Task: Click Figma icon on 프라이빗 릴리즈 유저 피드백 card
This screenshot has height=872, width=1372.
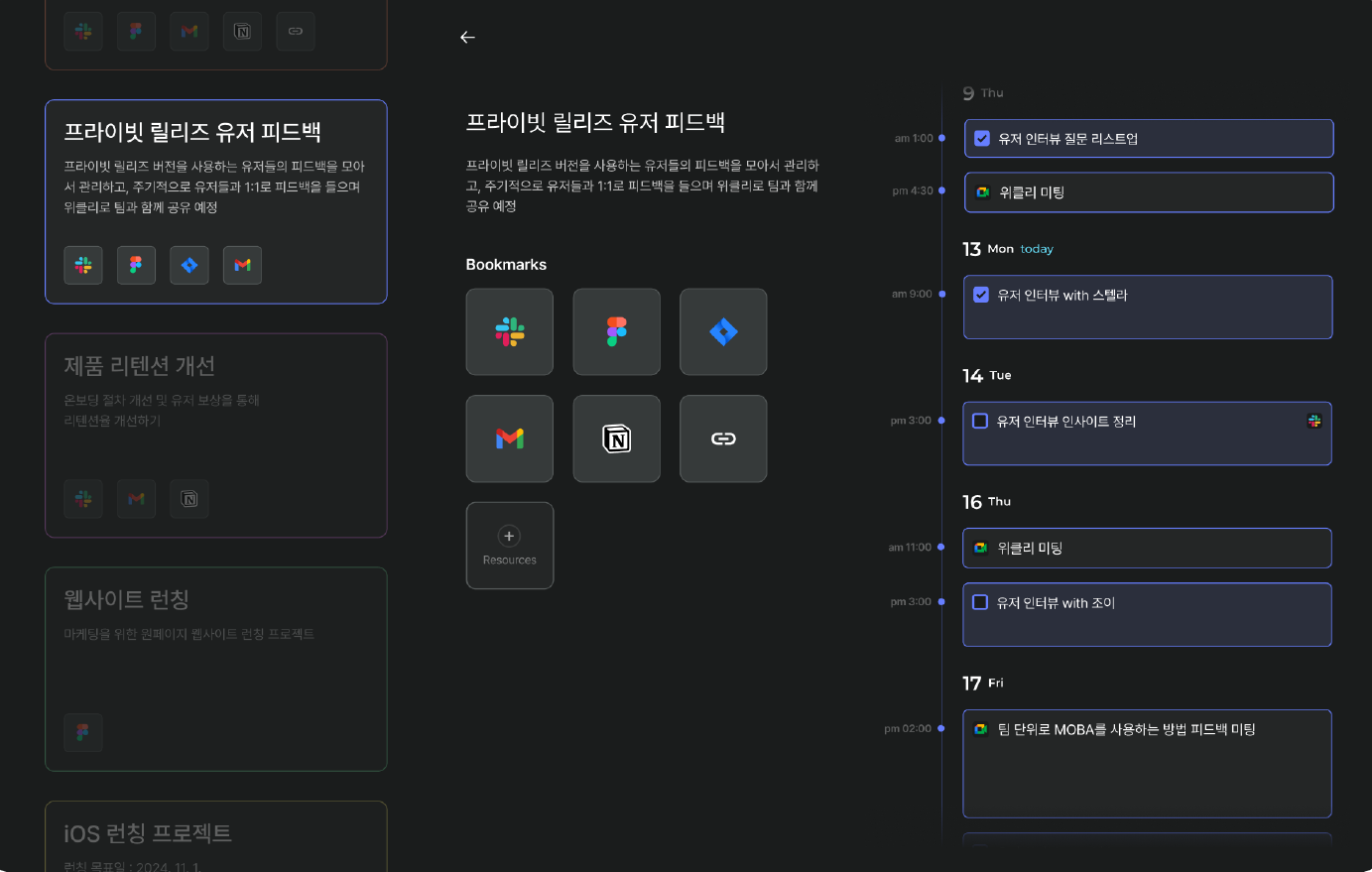Action: coord(136,265)
